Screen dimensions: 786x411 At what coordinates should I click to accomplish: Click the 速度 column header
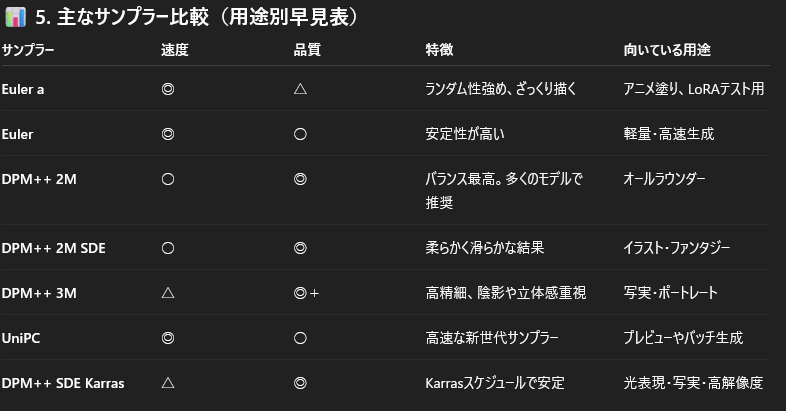174,50
